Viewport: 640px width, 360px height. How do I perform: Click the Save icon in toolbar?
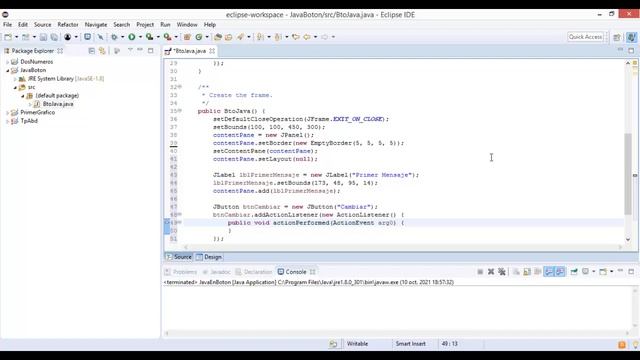click(43, 37)
